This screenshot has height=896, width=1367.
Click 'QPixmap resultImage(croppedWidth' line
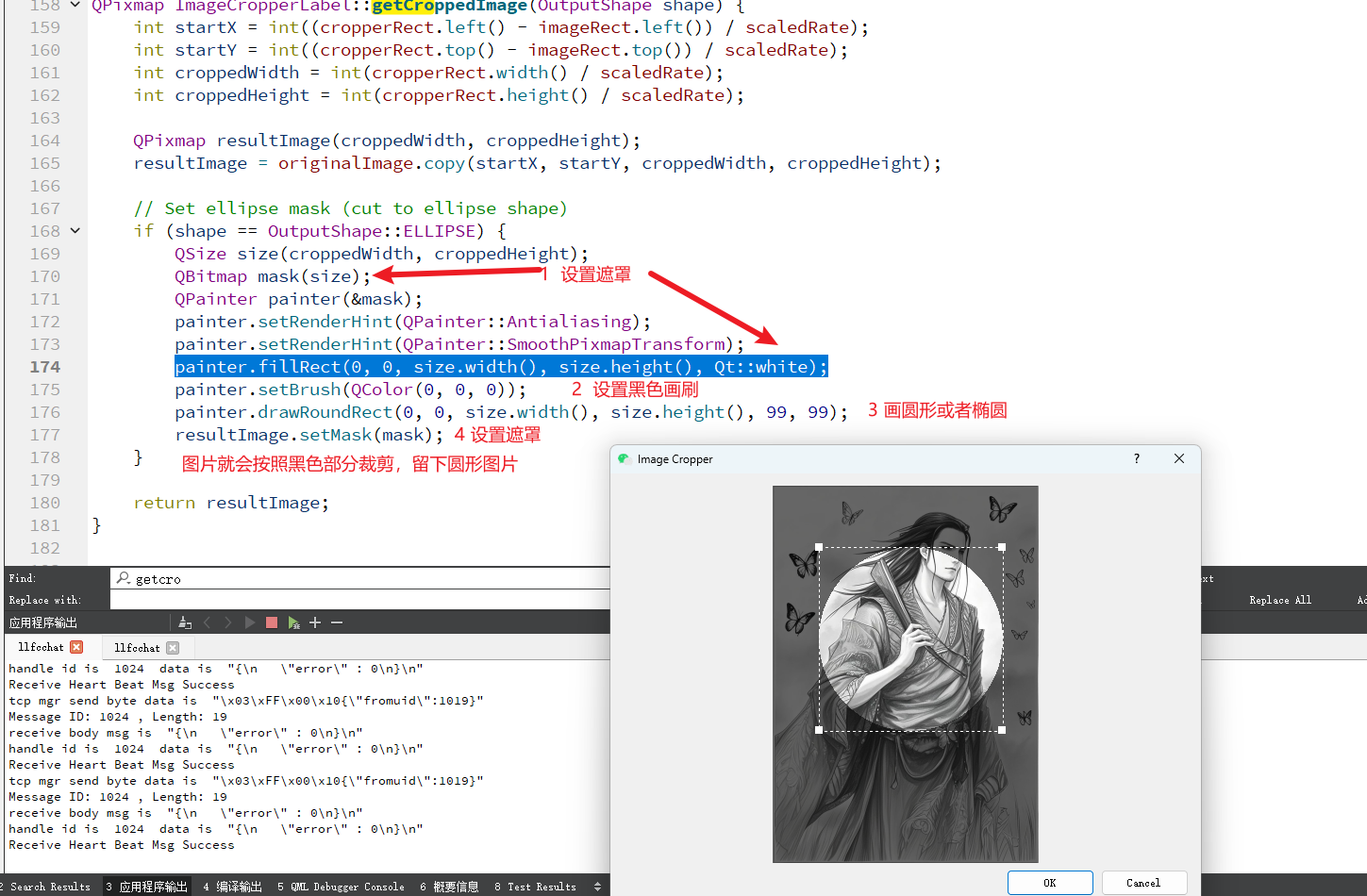coord(387,141)
